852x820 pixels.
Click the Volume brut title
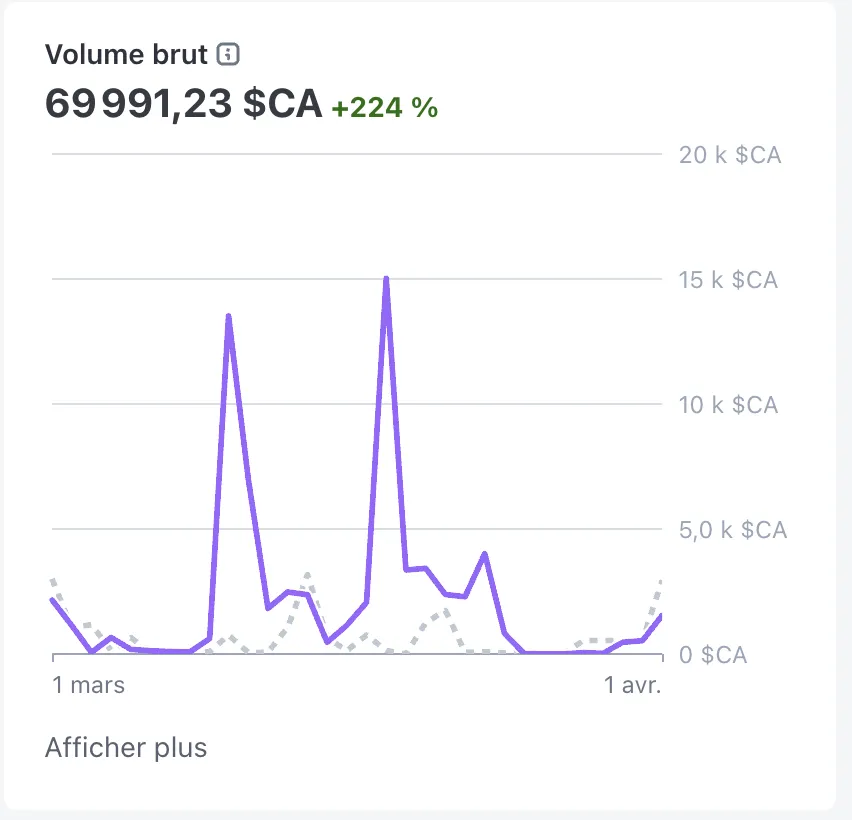click(126, 54)
